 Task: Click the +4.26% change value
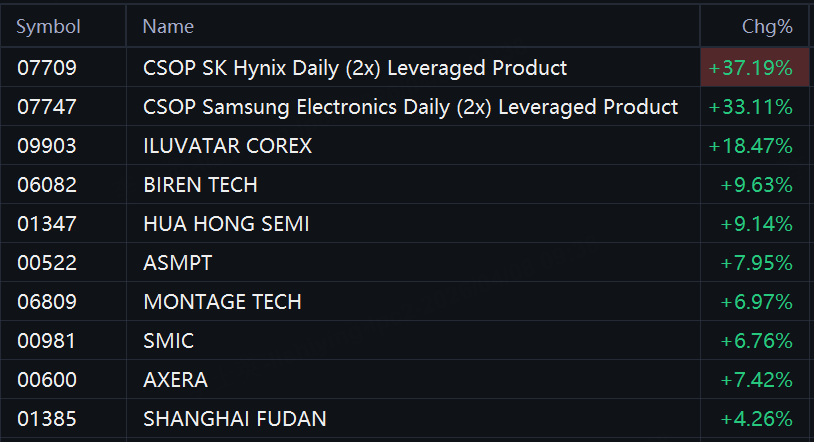click(756, 419)
